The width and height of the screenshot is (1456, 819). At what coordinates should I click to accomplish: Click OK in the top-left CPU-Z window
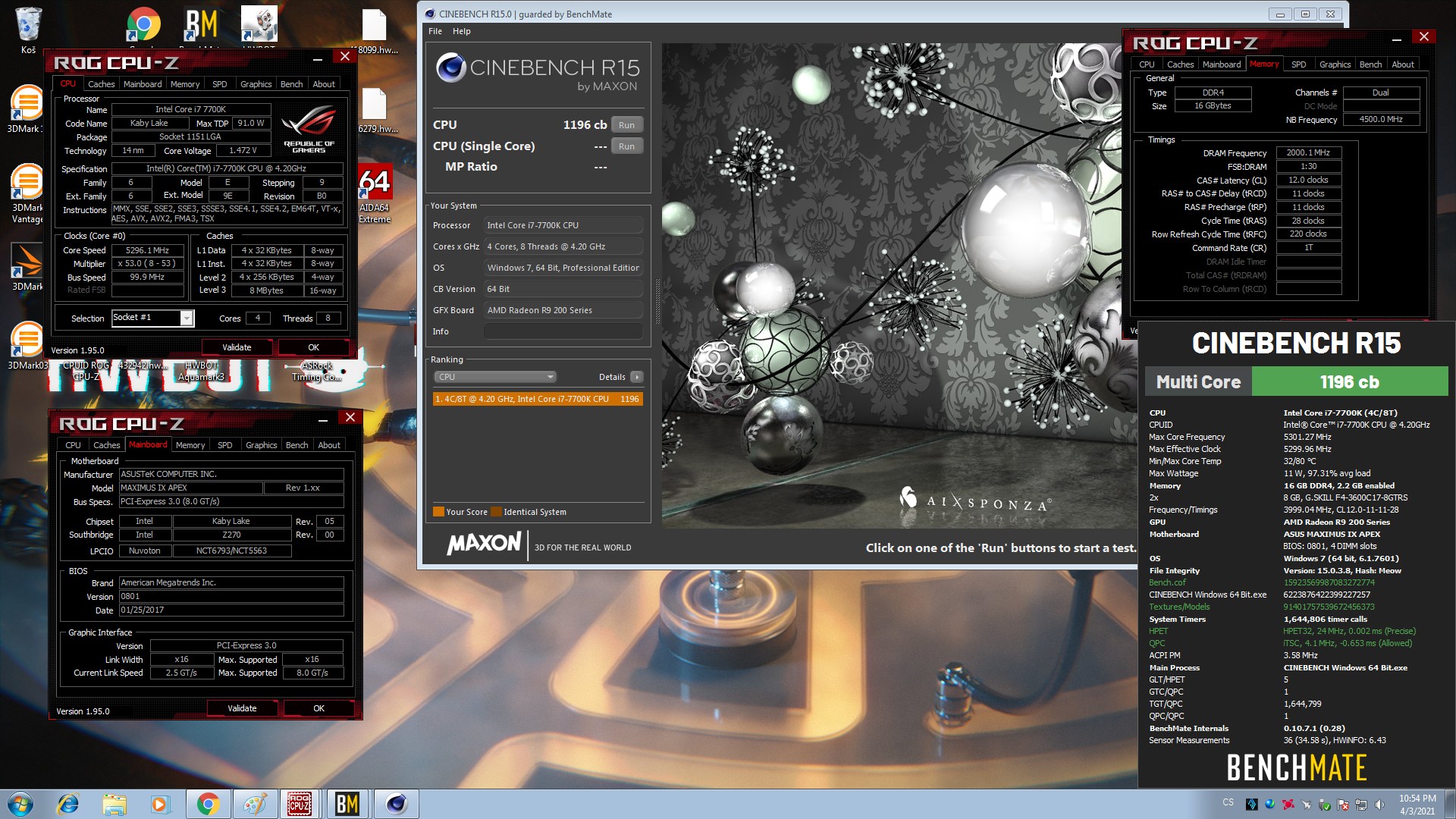[313, 347]
